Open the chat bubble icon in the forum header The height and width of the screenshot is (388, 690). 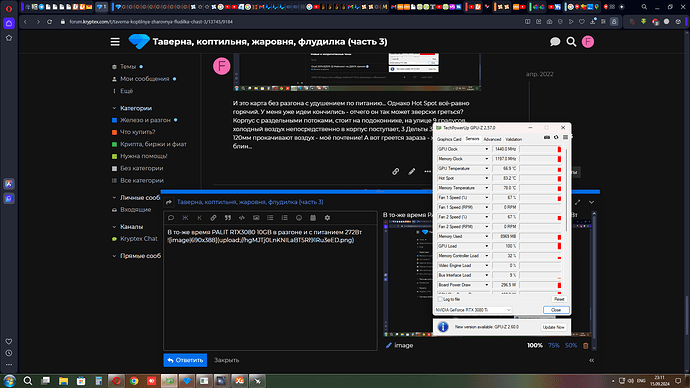(x=555, y=42)
